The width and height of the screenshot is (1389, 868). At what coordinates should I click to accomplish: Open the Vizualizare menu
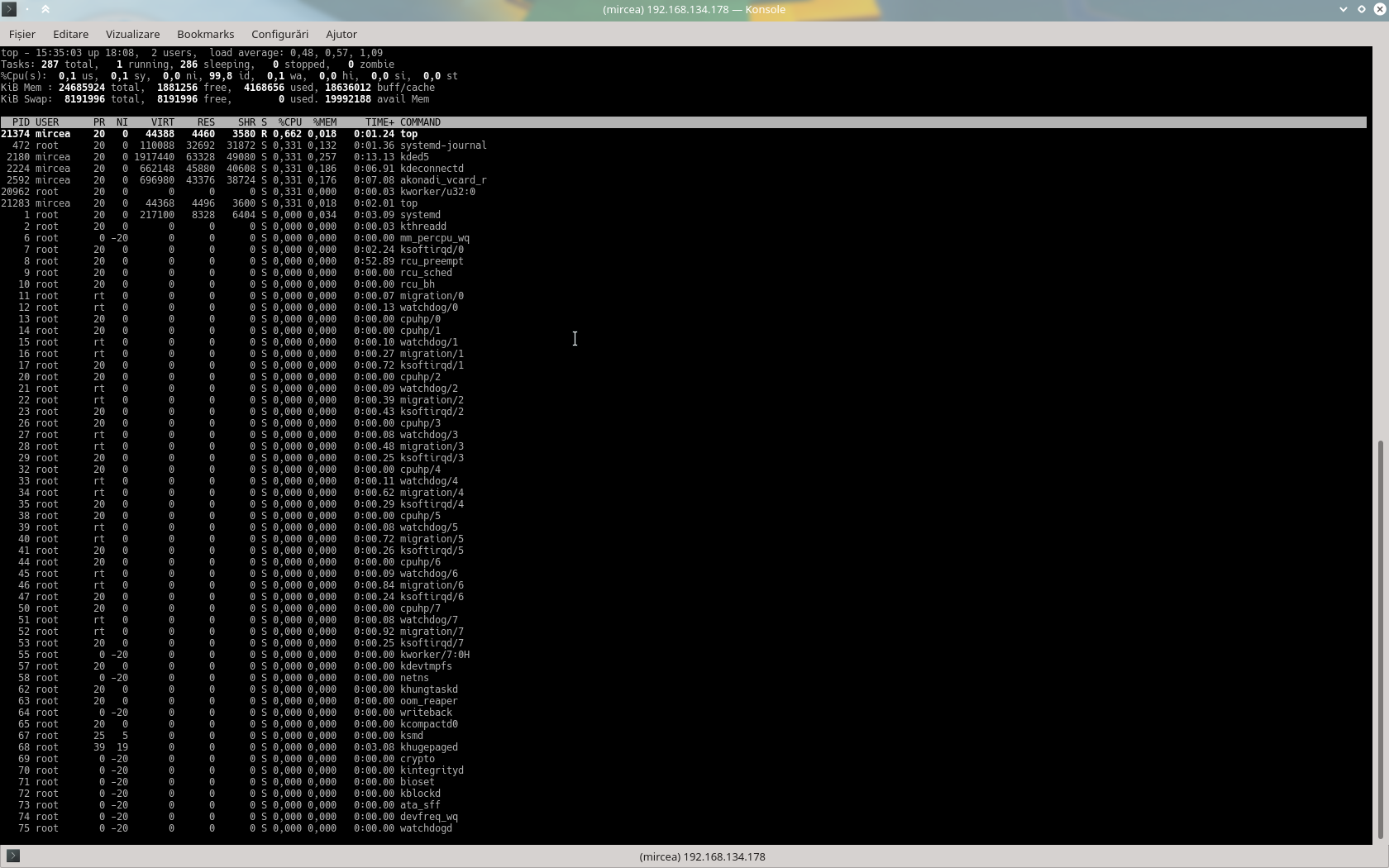(x=132, y=34)
